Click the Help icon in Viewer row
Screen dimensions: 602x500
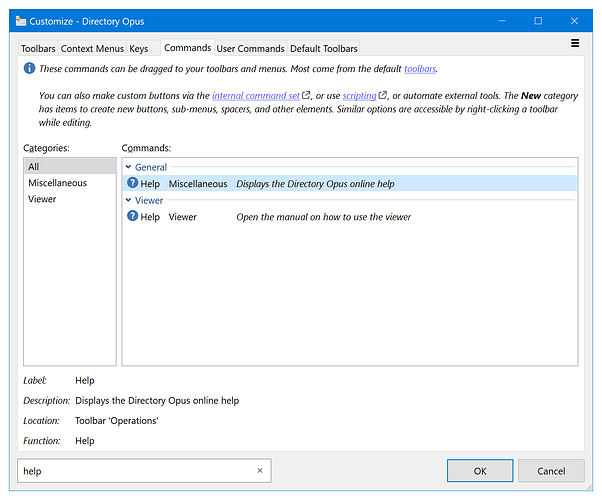coord(133,217)
